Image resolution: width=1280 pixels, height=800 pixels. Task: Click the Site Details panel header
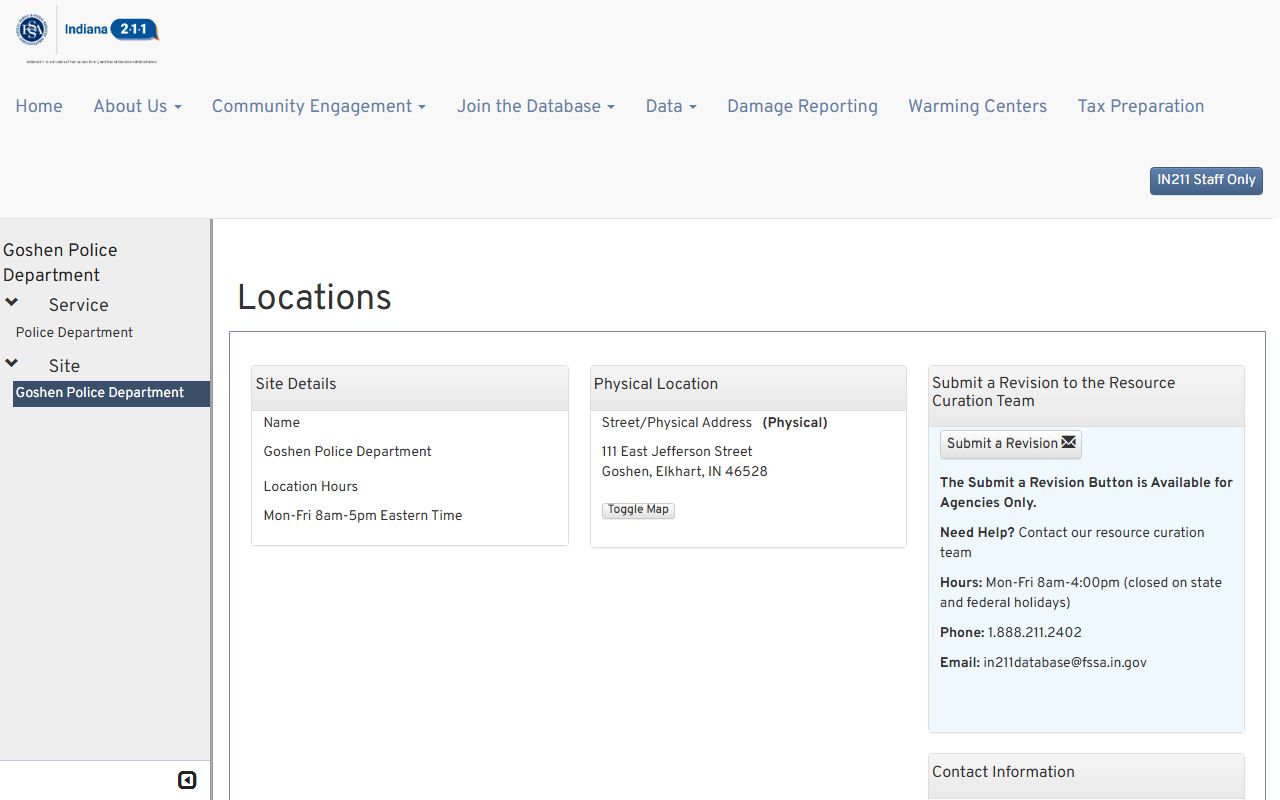click(410, 387)
